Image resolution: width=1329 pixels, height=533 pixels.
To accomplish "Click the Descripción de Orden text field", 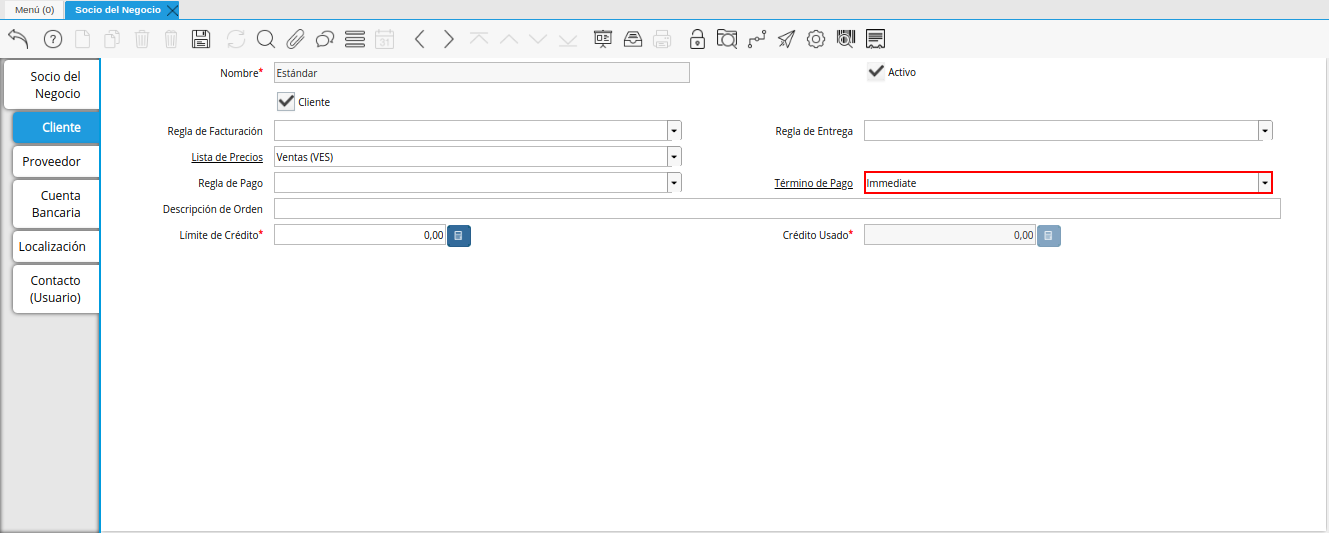I will pyautogui.click(x=777, y=209).
